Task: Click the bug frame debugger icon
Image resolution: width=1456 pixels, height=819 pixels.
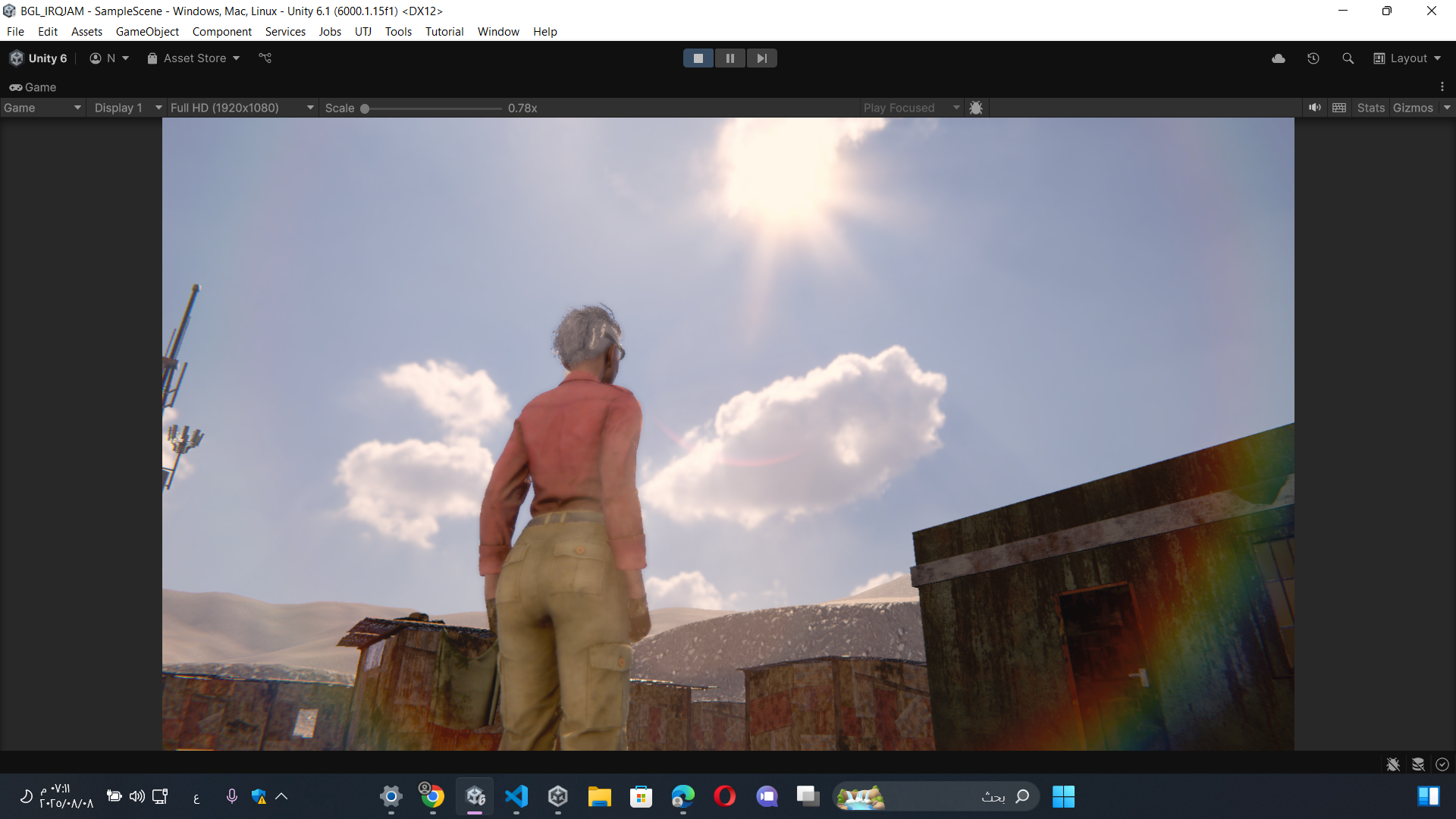Action: [976, 108]
